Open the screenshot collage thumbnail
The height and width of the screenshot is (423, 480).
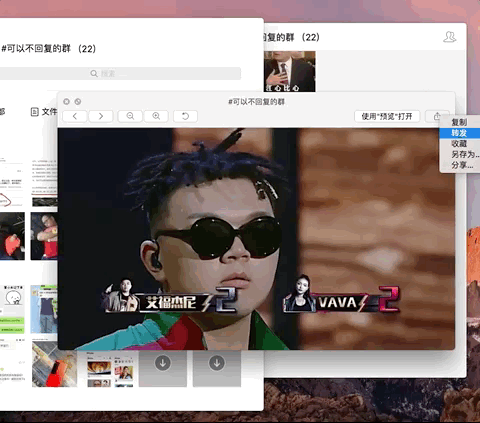coord(110,369)
